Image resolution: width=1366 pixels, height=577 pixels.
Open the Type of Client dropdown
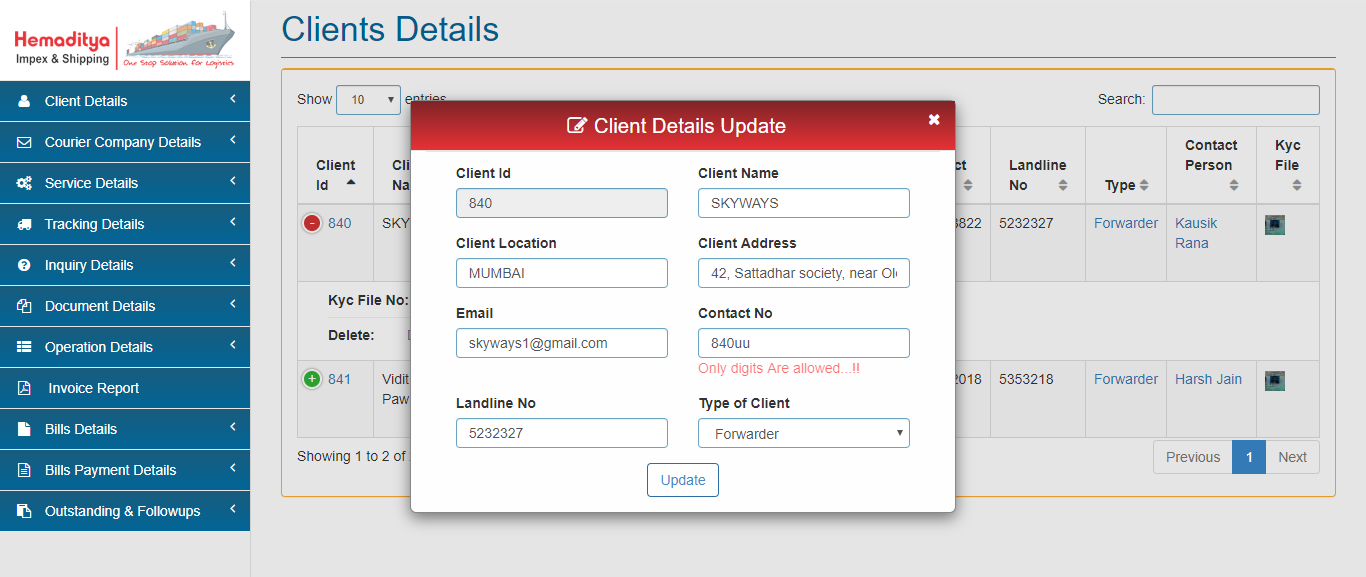803,433
